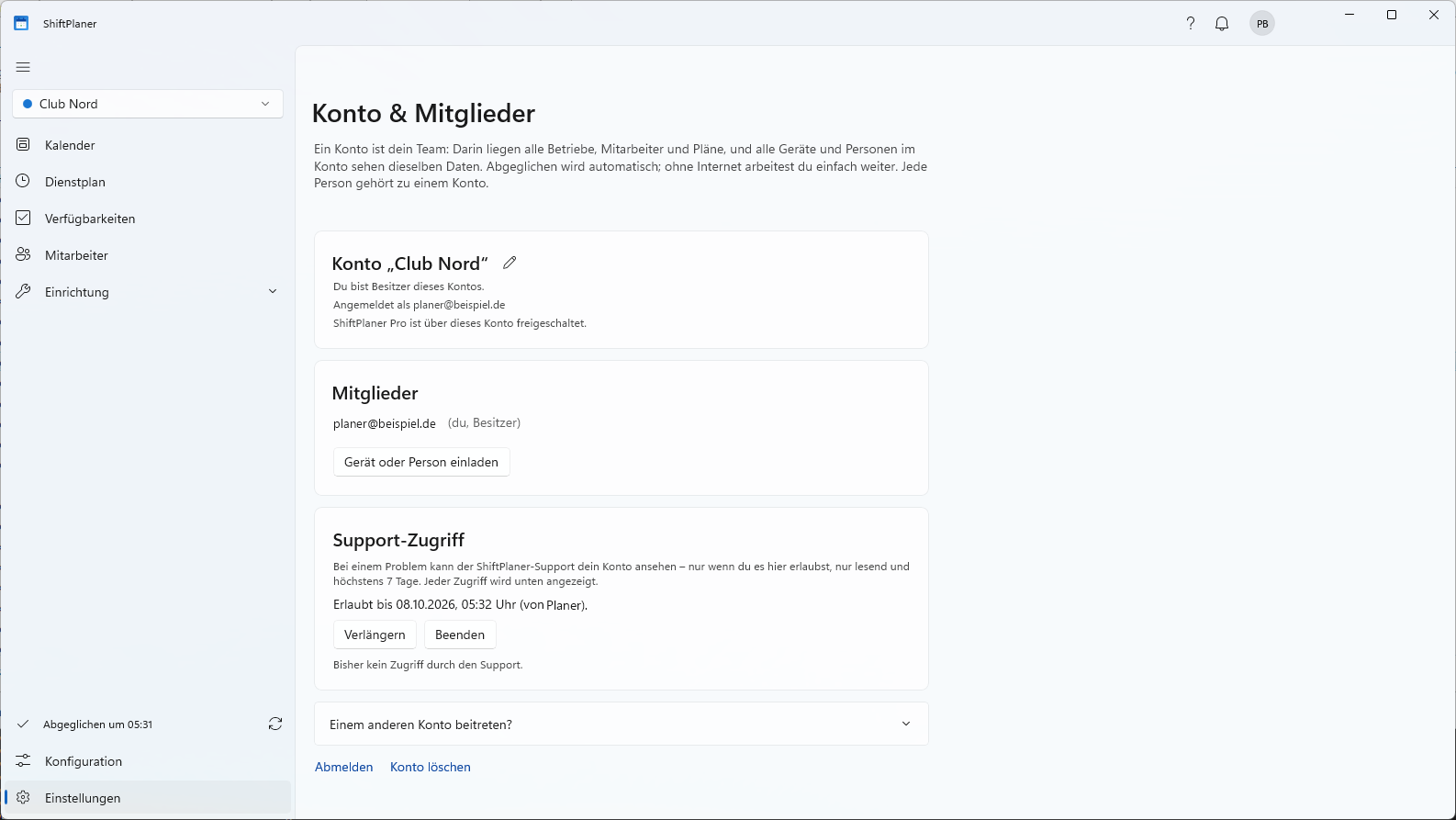Edit the account name with pencil icon
Screen dimensions: 1456x820
tap(510, 263)
